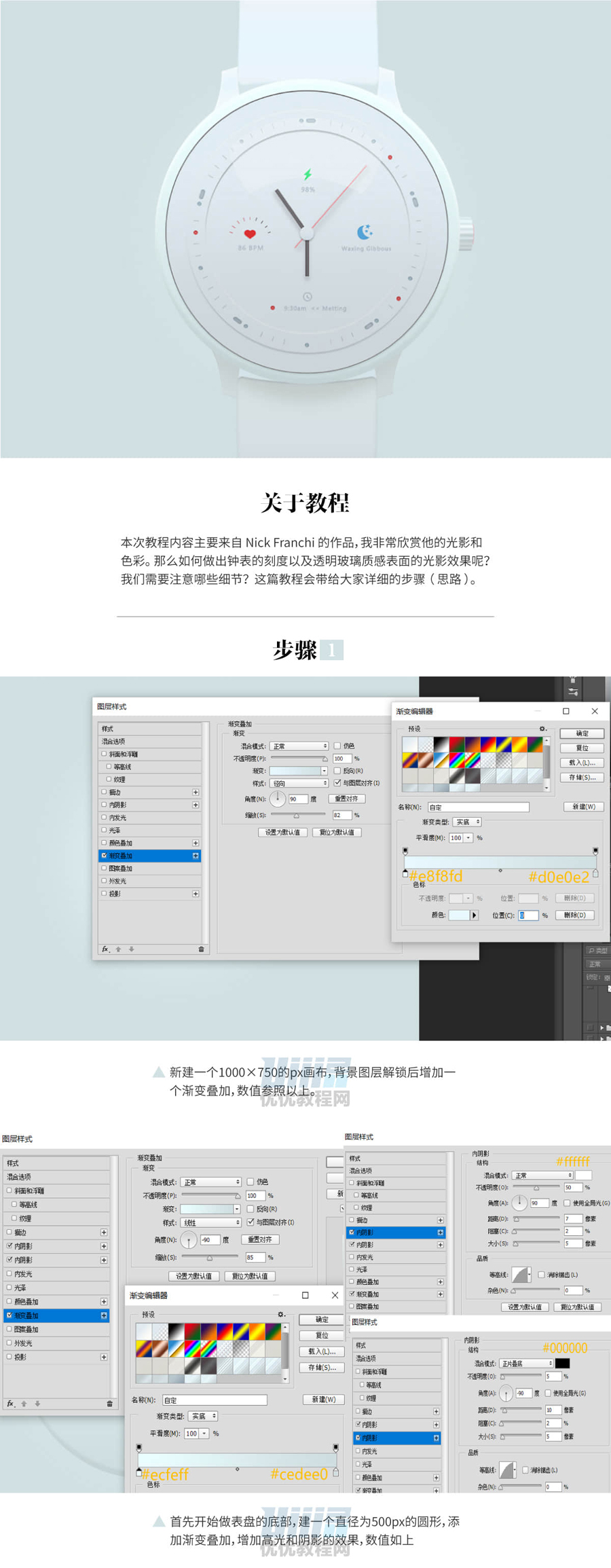Click gradient bar in #ecfeff gradient editor
611x1568 pixels.
pos(237,1459)
